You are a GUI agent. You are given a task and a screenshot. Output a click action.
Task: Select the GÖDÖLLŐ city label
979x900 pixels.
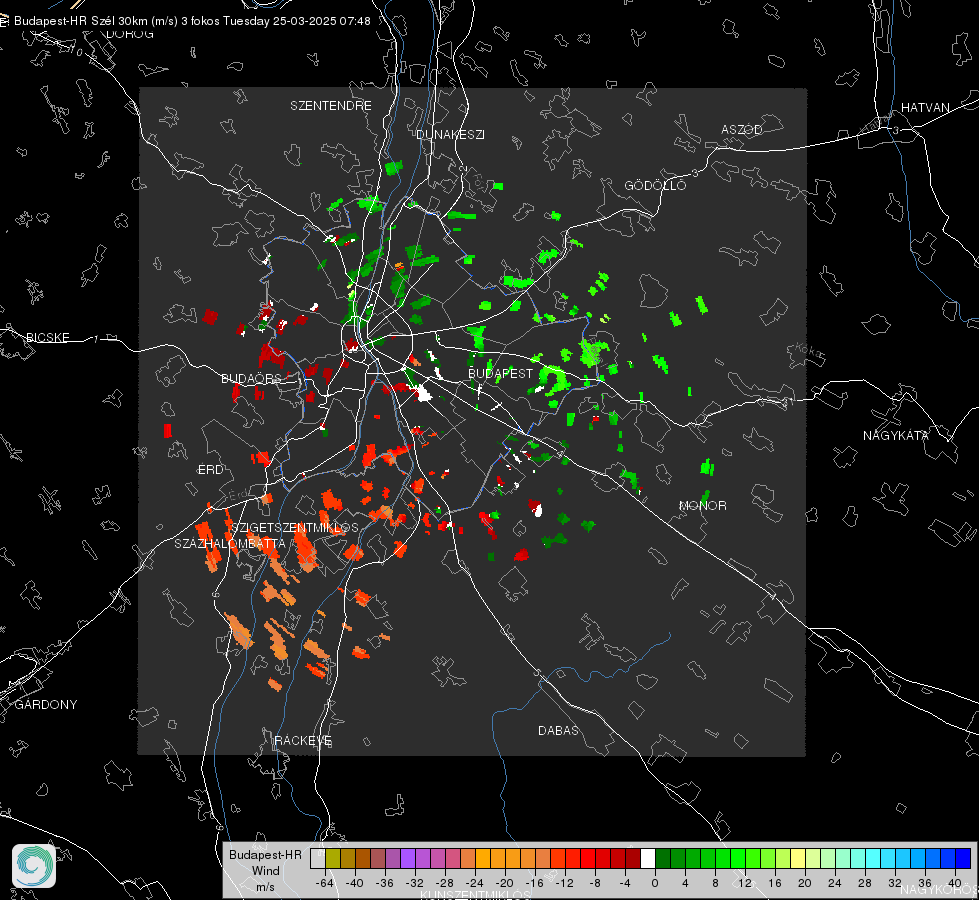point(656,185)
